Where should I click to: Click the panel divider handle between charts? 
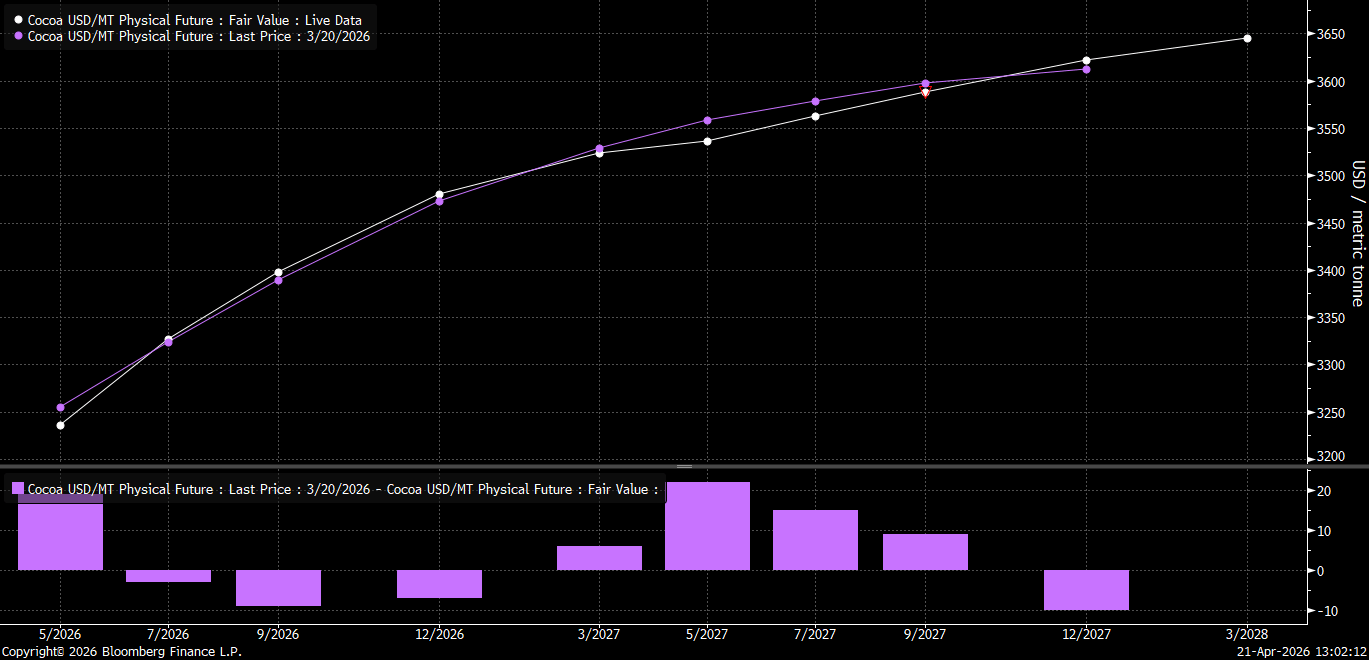(684, 466)
